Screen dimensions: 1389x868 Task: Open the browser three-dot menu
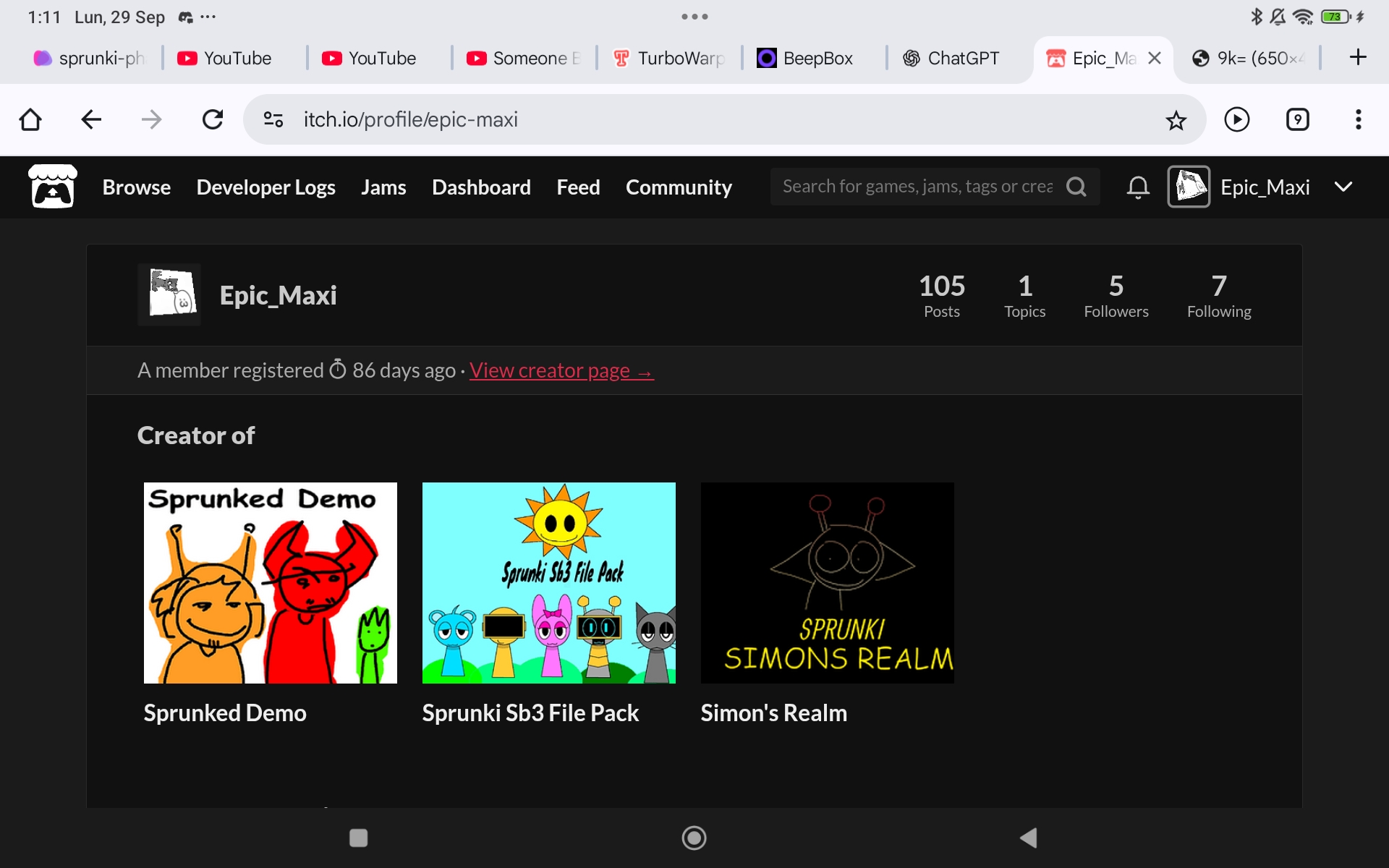tap(1358, 120)
